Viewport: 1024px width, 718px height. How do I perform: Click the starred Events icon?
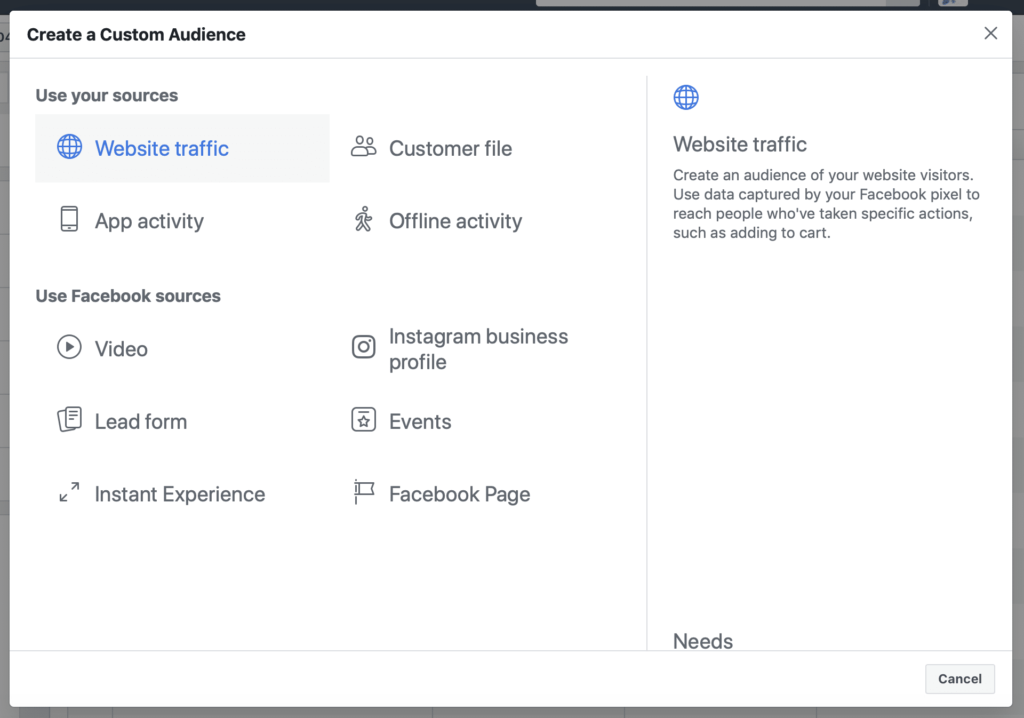pyautogui.click(x=363, y=420)
